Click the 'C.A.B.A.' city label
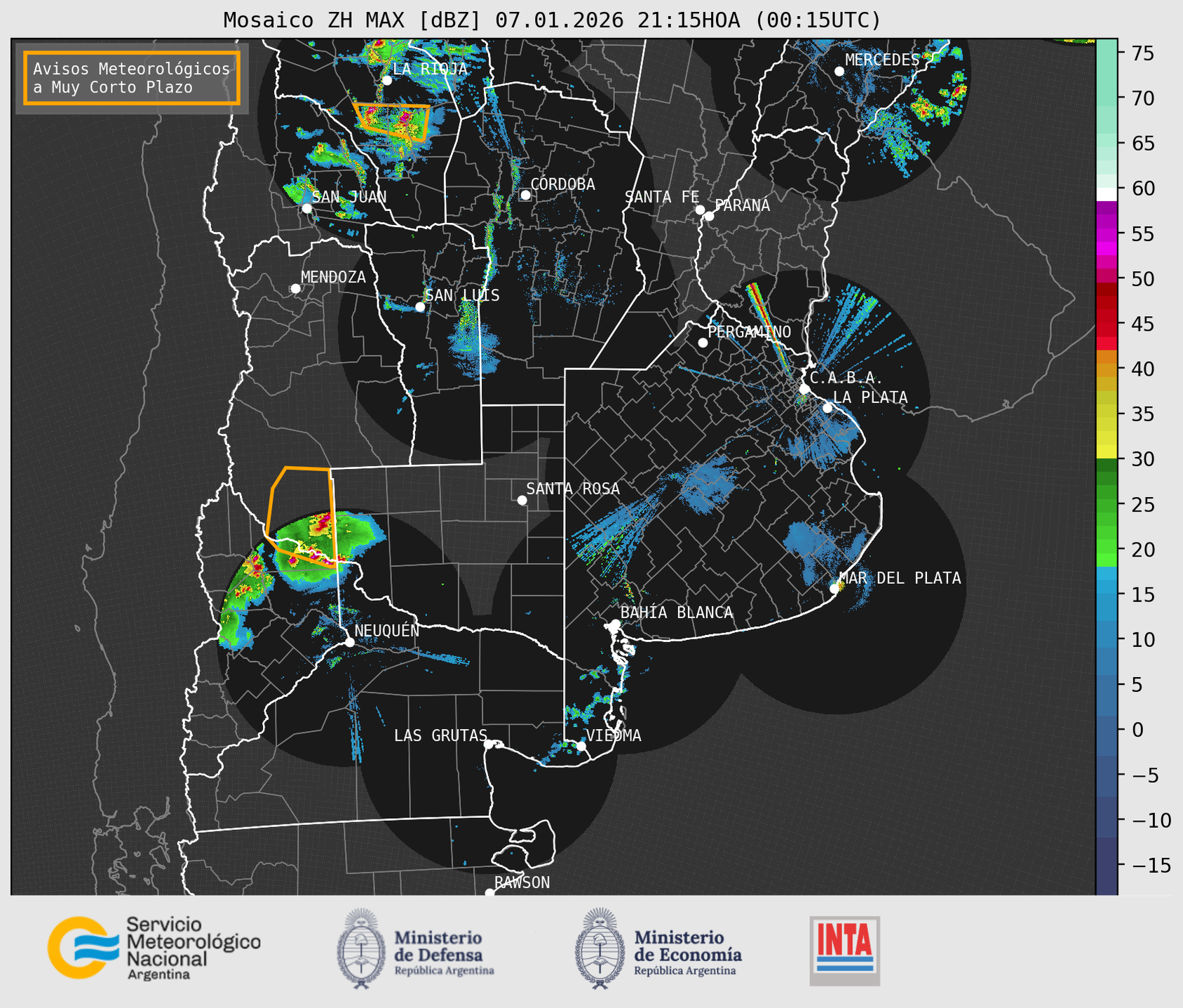 pyautogui.click(x=846, y=378)
